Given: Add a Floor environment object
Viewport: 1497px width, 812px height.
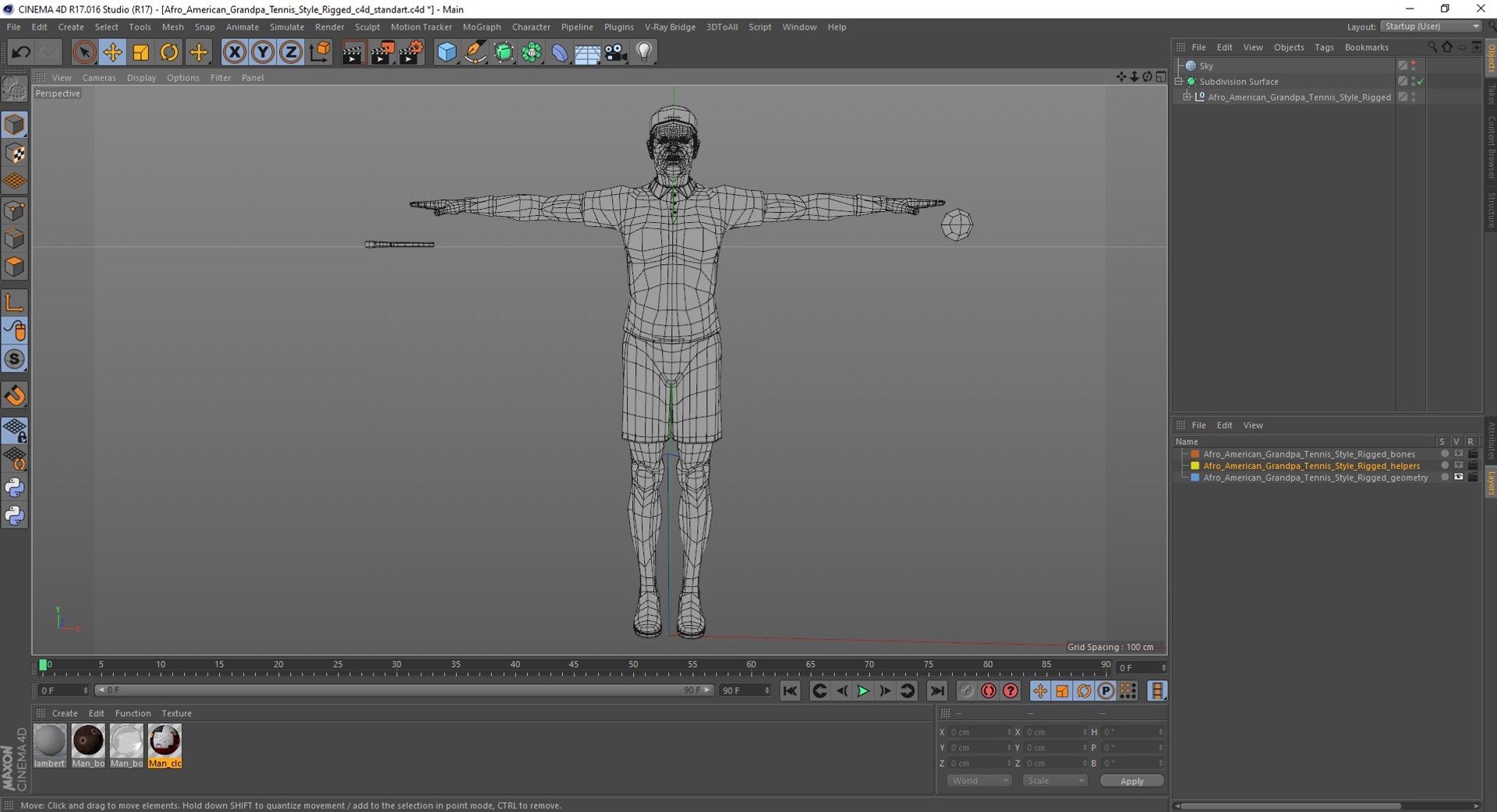Looking at the screenshot, I should [x=588, y=52].
